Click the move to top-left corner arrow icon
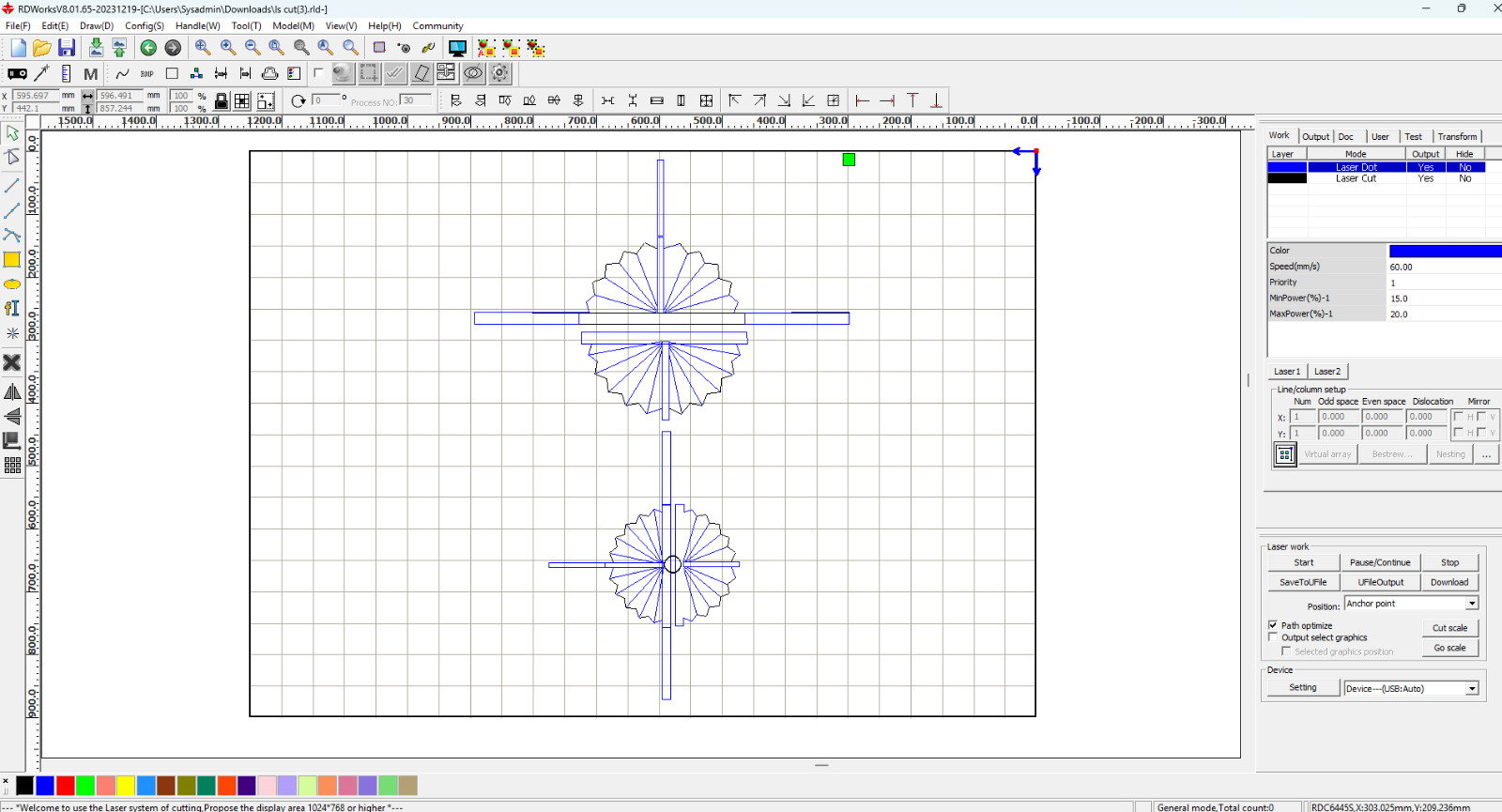Viewport: 1502px width, 812px height. click(735, 100)
